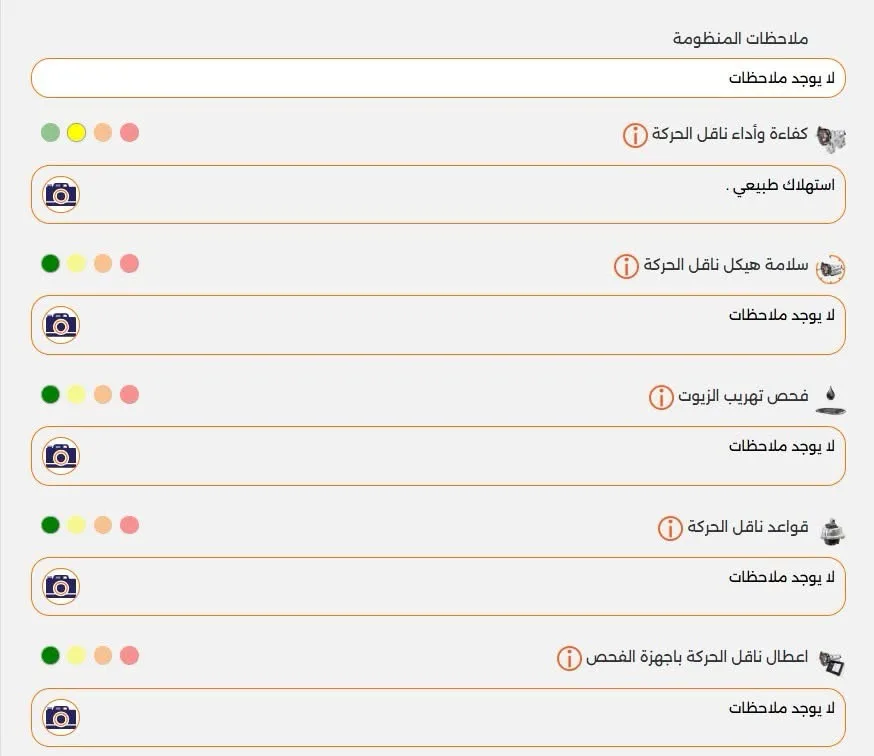
Task: Open info for كفاءة وأداء ناقل الحركة
Action: click(x=635, y=137)
